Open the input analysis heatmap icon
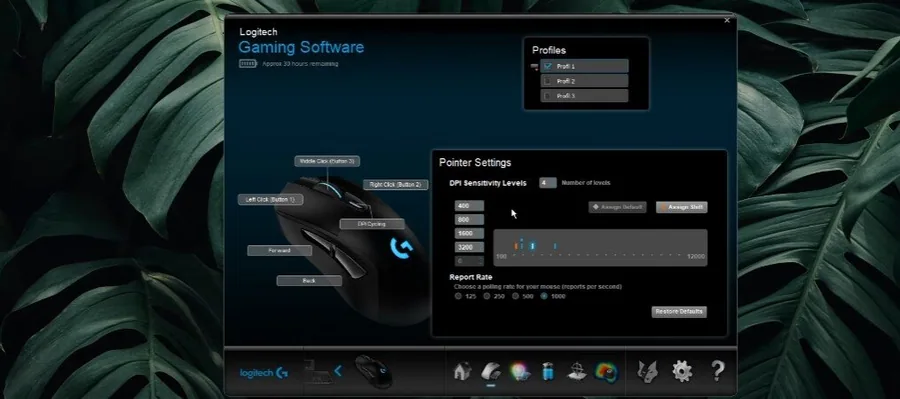Screen dimensions: 900x399 coord(606,371)
